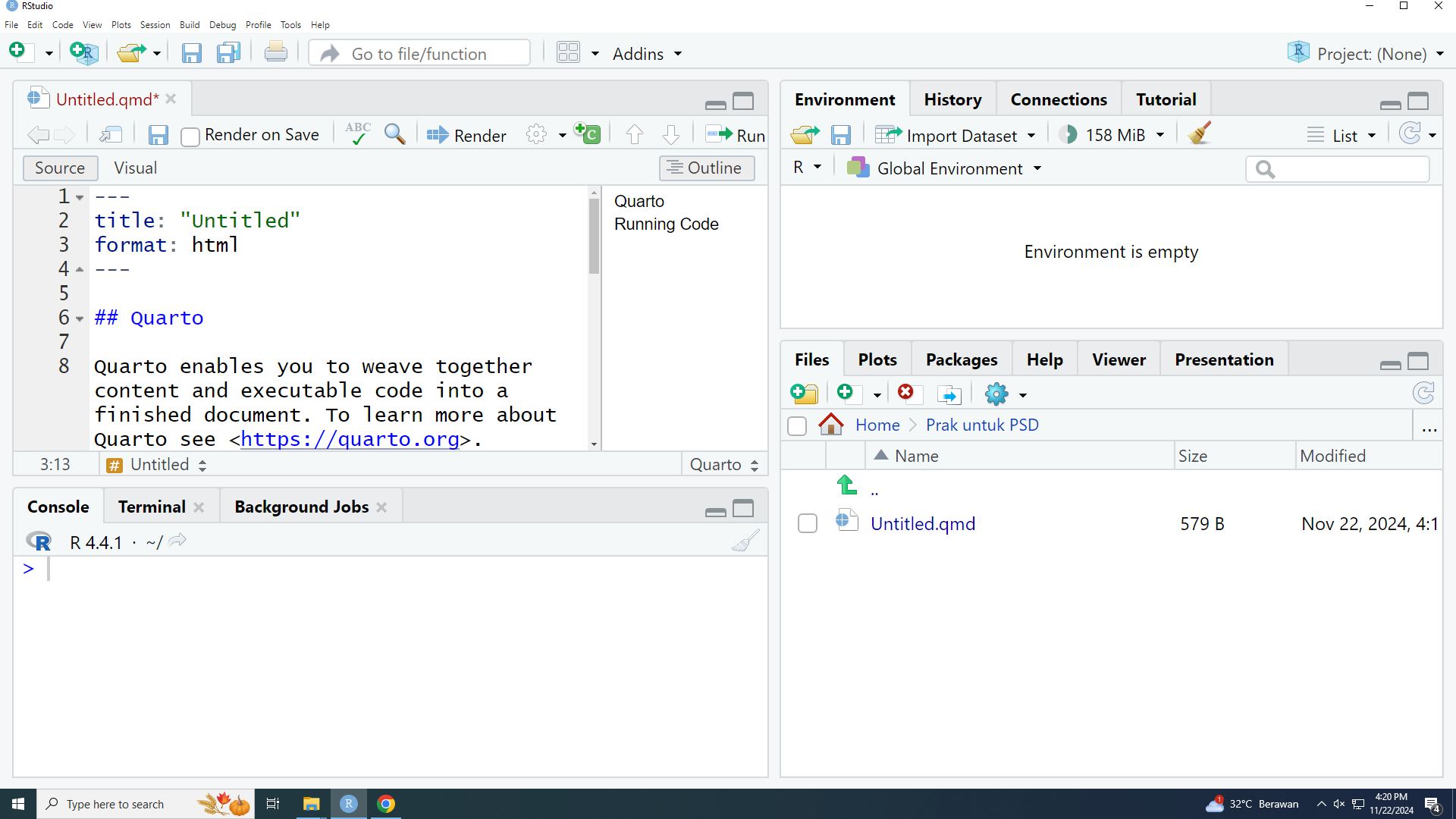
Task: Open the Session menu
Action: (155, 25)
